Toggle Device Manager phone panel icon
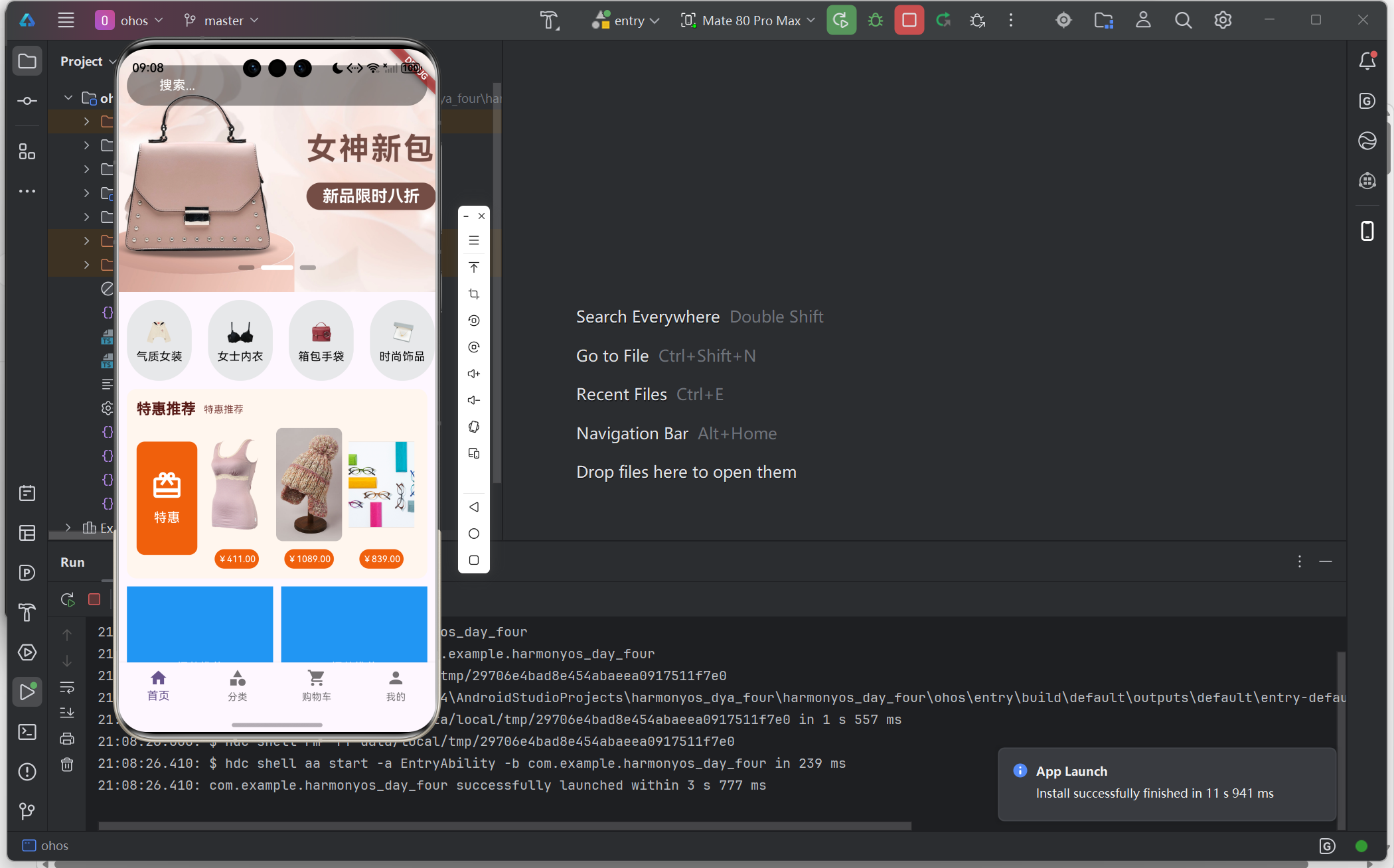 coord(1367,231)
